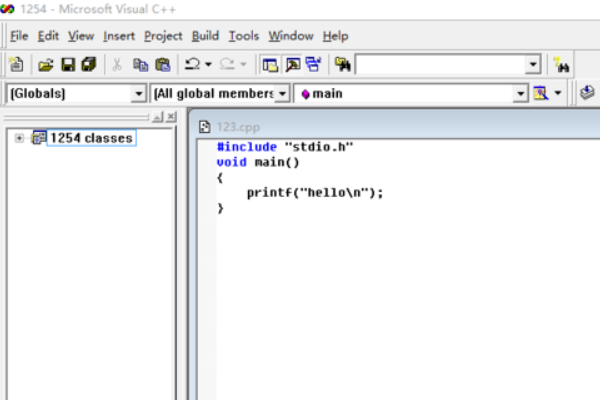Click the Open file folder icon

click(x=46, y=65)
